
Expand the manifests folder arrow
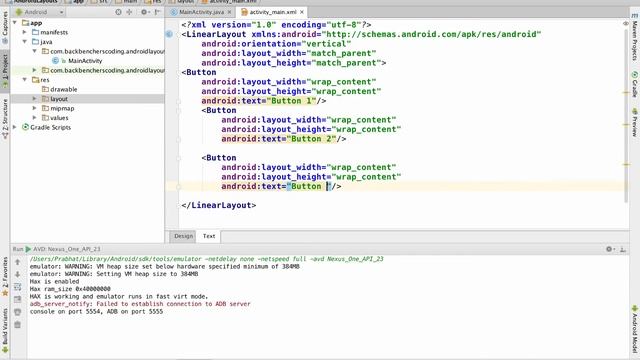point(25,32)
